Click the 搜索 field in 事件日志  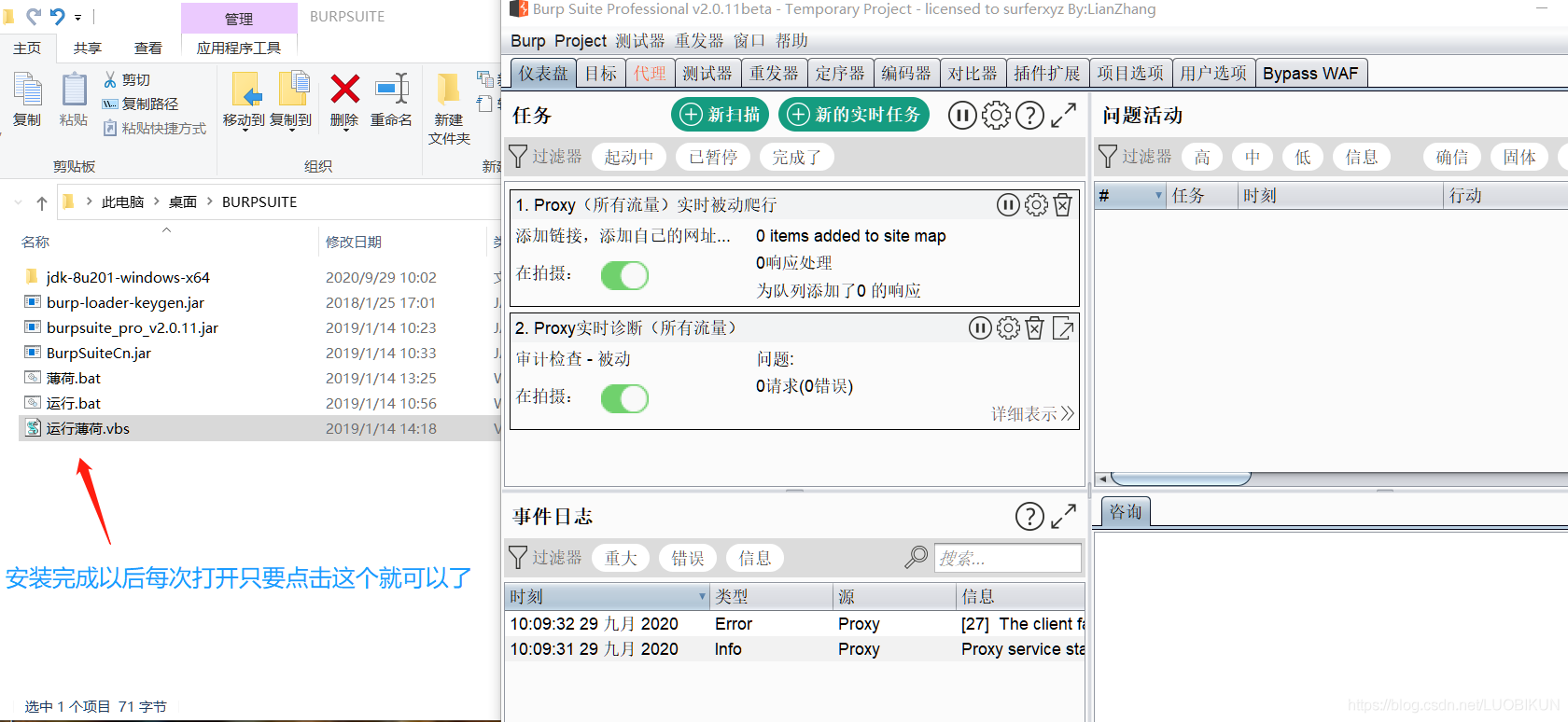[1008, 558]
